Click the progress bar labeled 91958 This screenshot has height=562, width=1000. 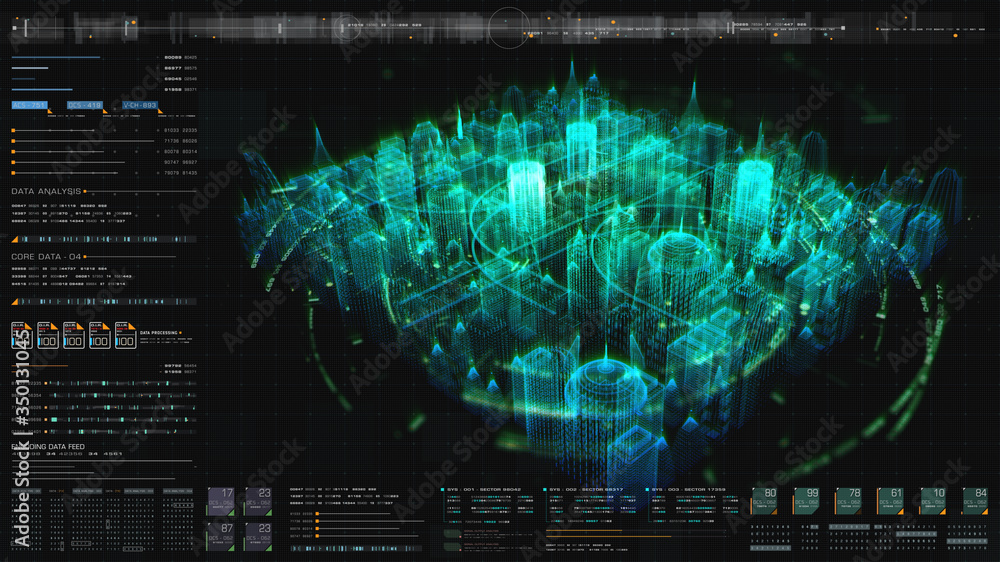click(42, 89)
